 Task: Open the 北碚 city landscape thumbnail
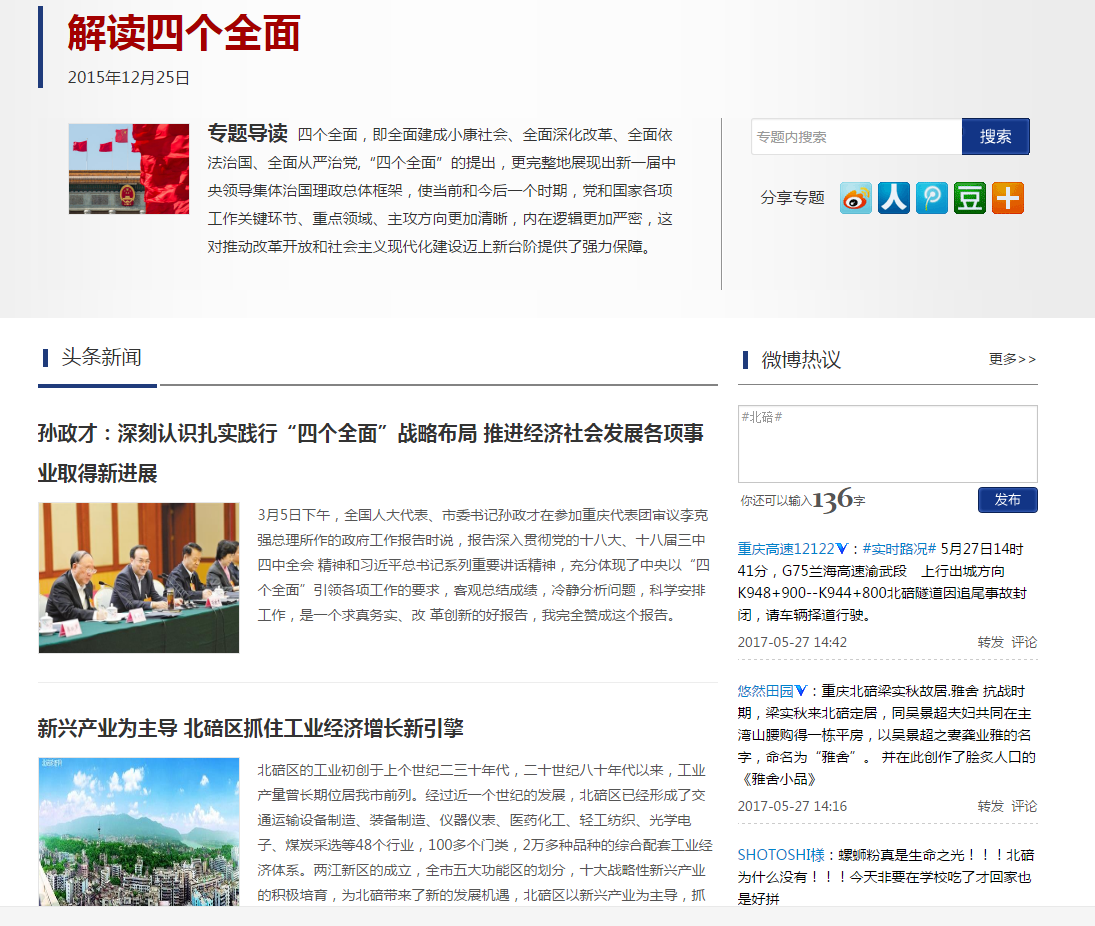pos(139,831)
